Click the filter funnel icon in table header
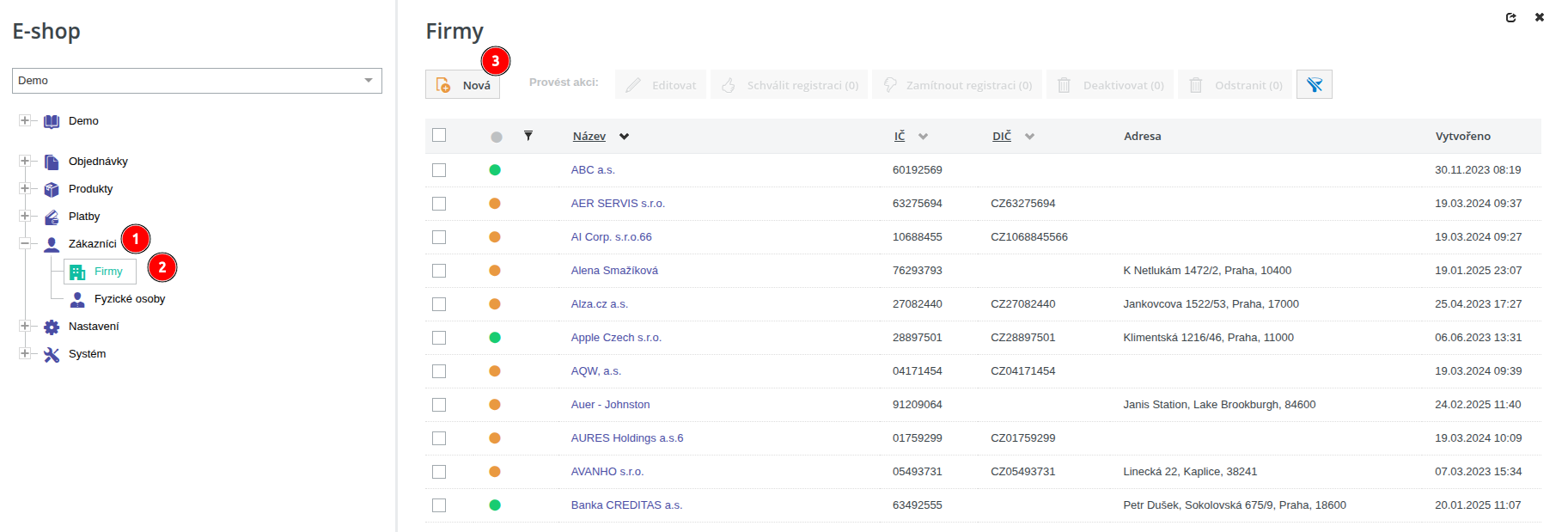Viewport: 1568px width, 532px height. click(x=528, y=136)
